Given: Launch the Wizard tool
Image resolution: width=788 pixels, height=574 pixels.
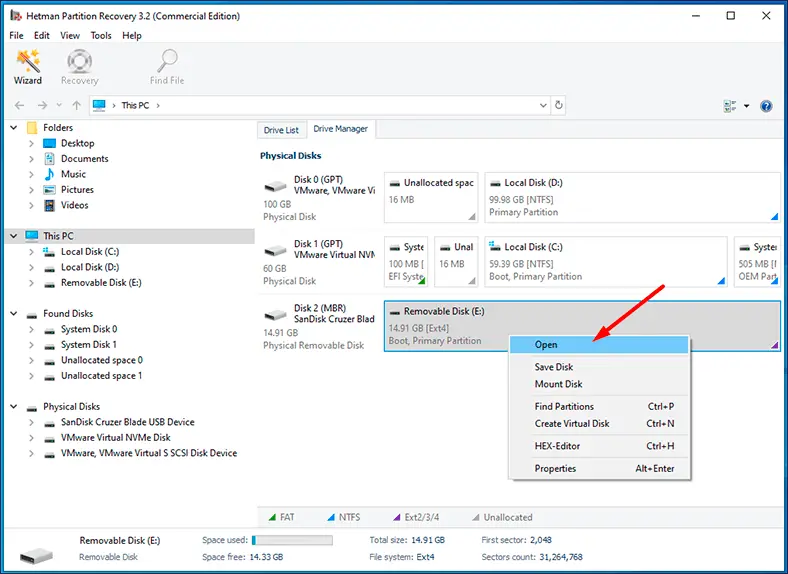Looking at the screenshot, I should pos(28,67).
